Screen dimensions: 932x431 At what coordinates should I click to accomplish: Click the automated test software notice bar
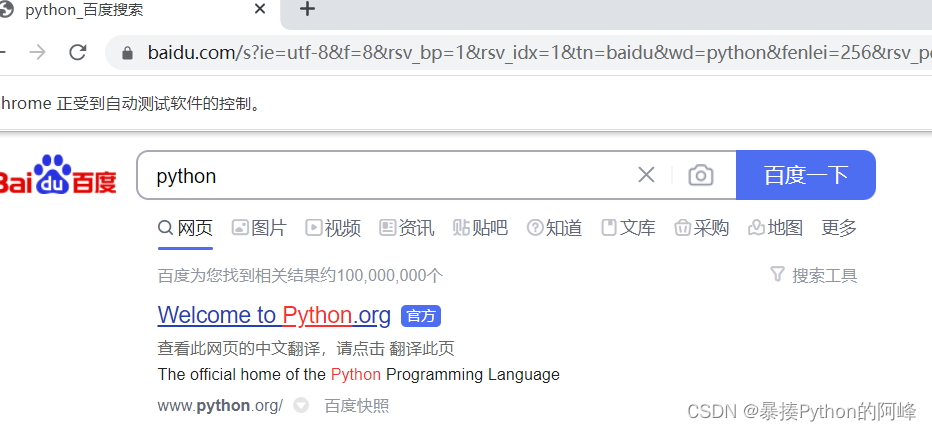pos(466,103)
